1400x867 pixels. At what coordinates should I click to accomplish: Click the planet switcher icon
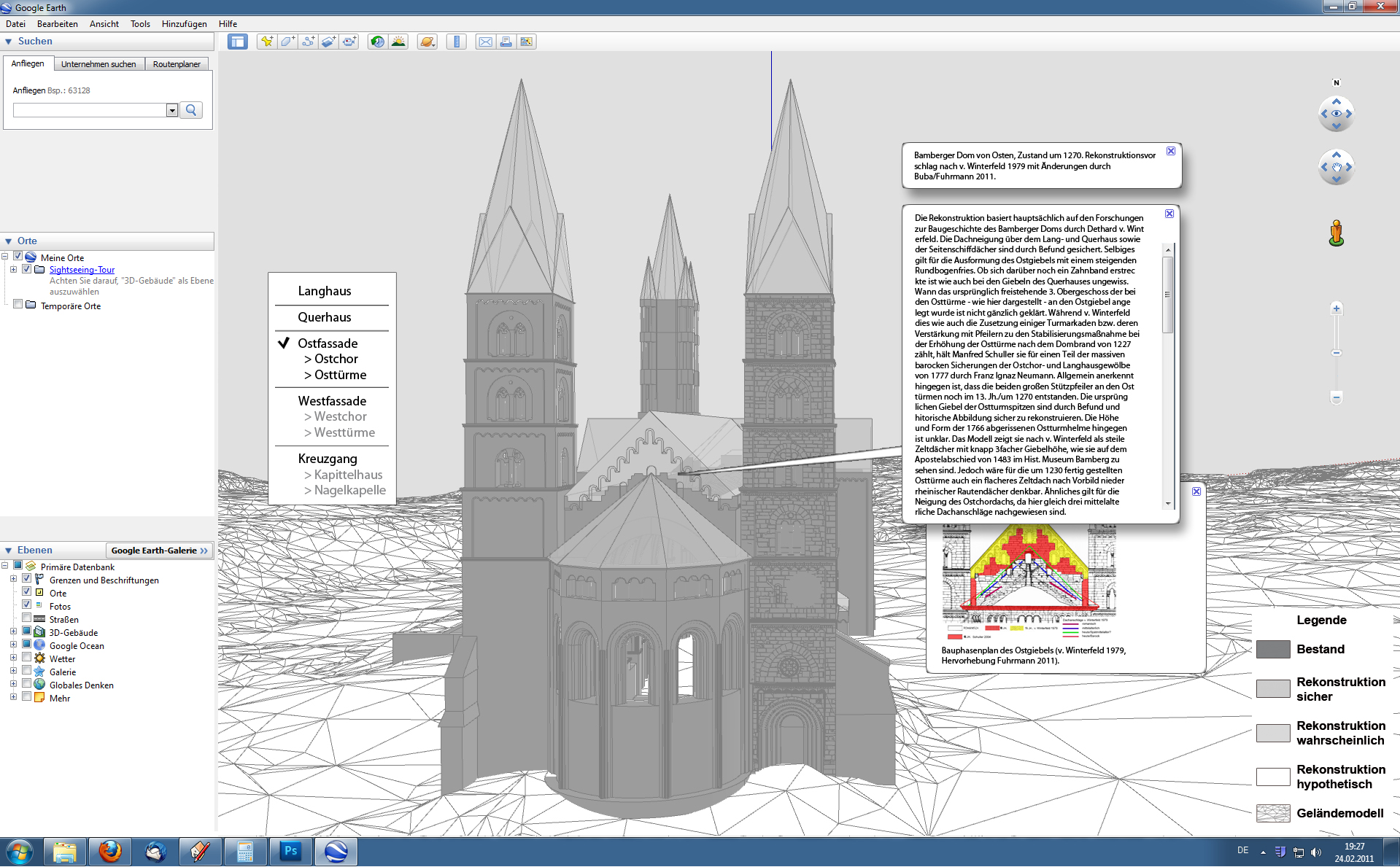pos(428,42)
